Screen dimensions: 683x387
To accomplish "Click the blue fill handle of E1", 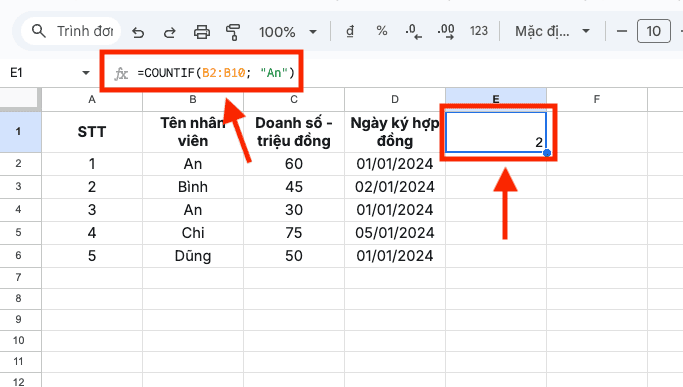I will coord(547,153).
